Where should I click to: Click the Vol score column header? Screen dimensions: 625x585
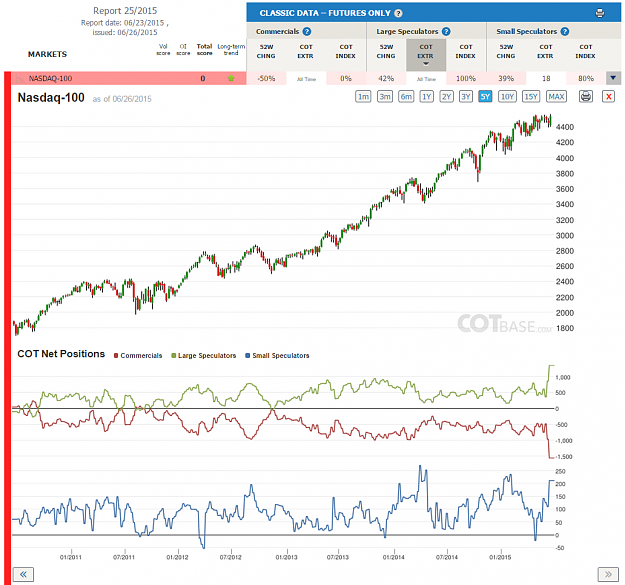163,49
